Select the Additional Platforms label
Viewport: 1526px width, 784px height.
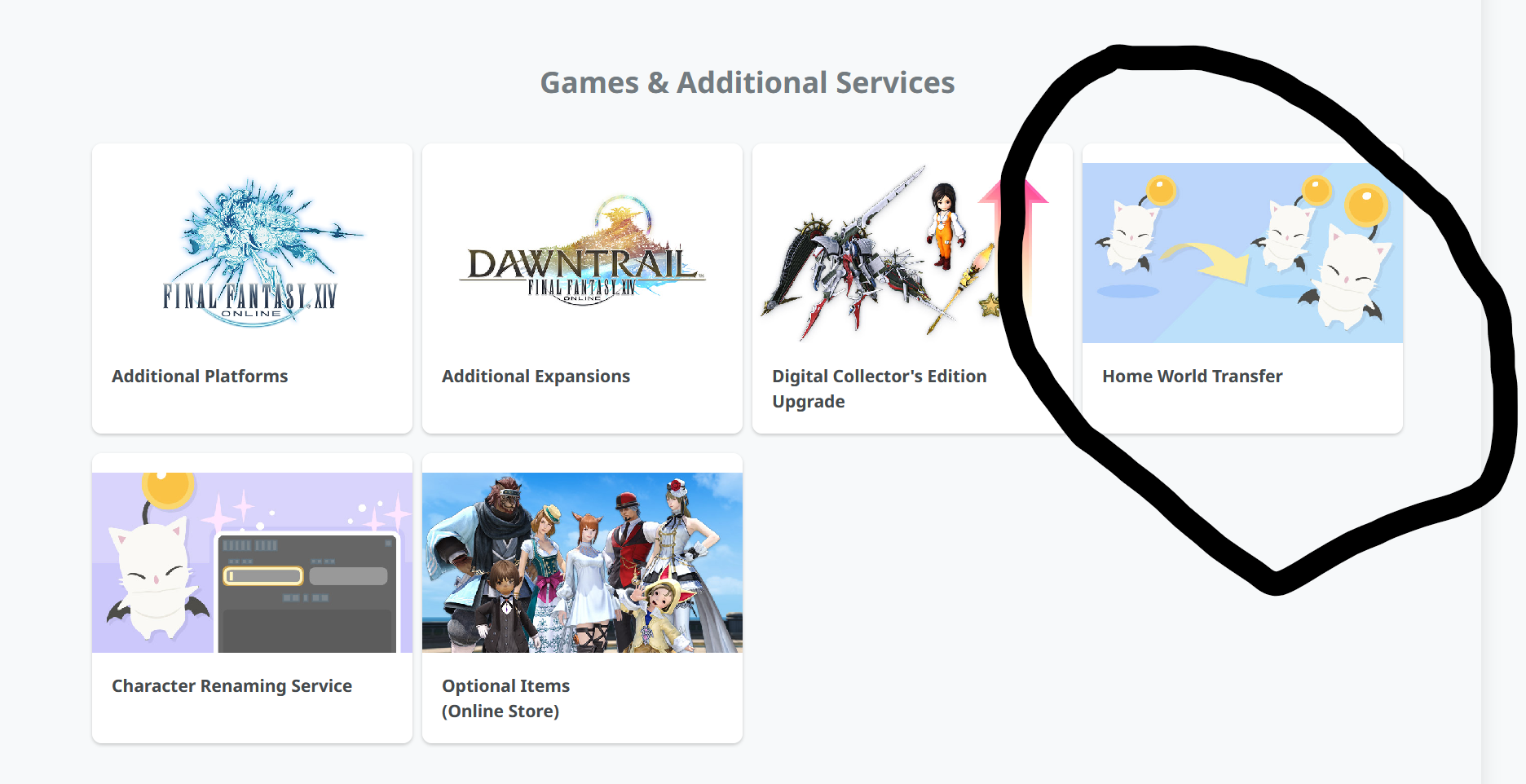tap(200, 377)
